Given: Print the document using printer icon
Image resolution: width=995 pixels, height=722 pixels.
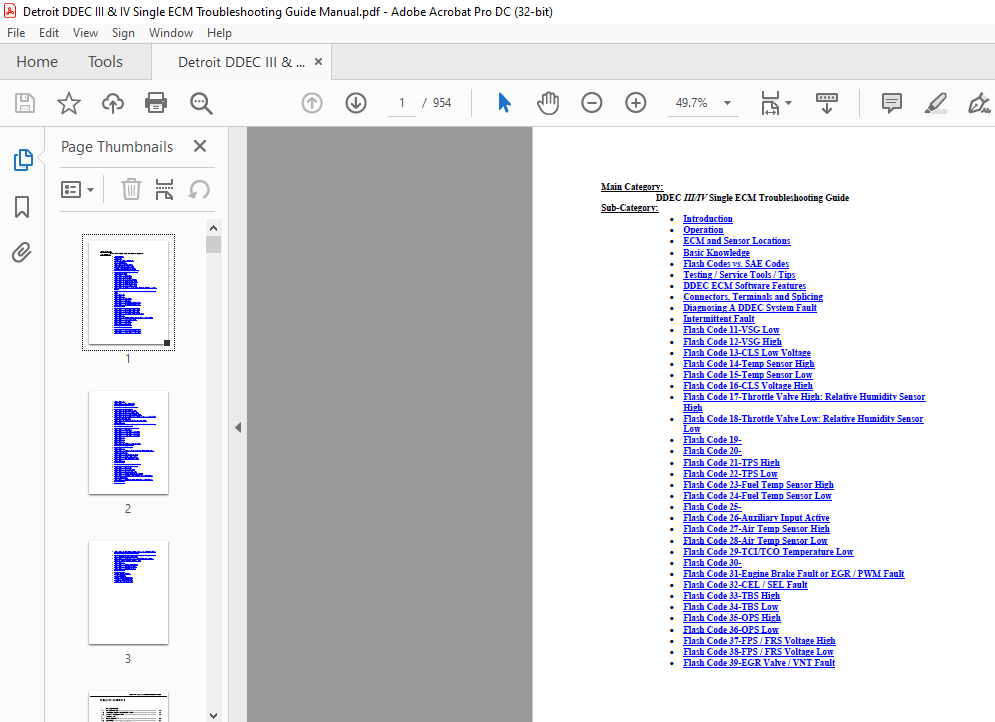Looking at the screenshot, I should click(156, 103).
